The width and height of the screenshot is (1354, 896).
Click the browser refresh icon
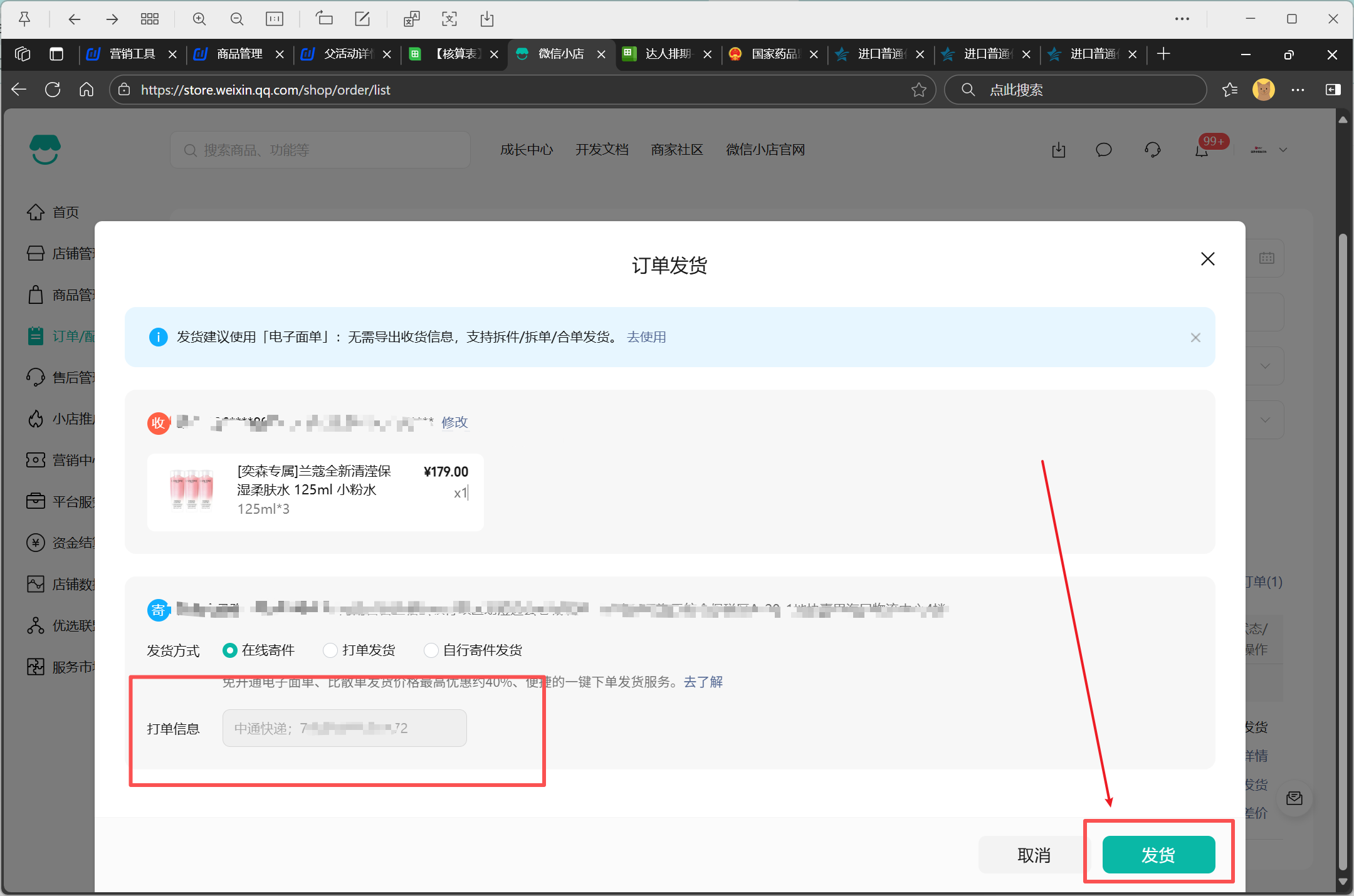[x=53, y=90]
